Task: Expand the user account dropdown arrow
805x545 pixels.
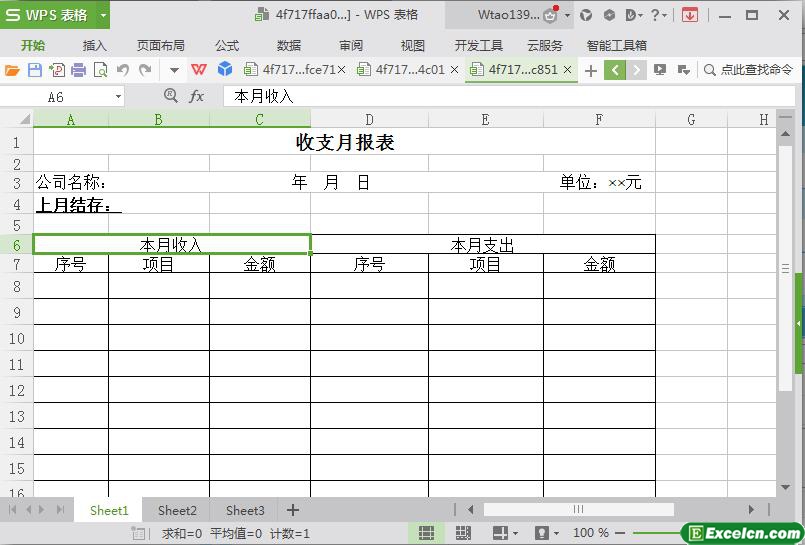Action: 567,15
